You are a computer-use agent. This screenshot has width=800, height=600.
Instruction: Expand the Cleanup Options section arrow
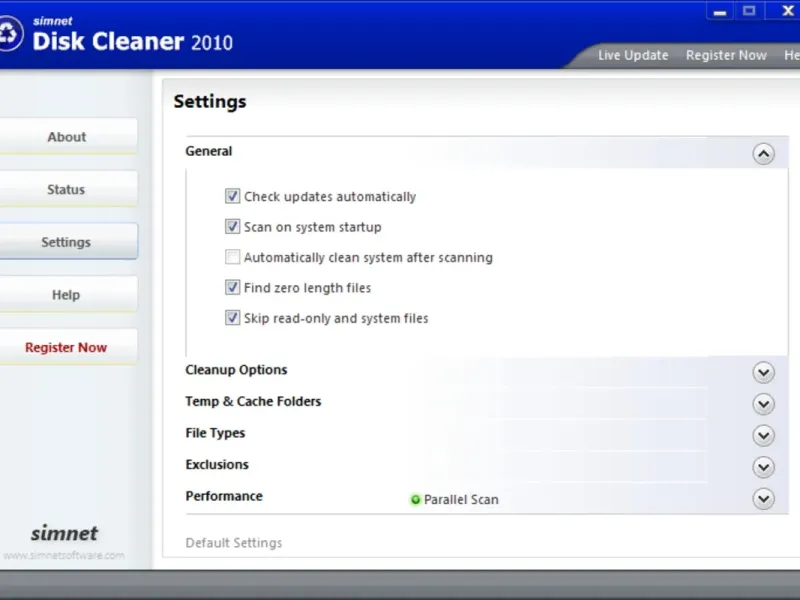(x=763, y=372)
